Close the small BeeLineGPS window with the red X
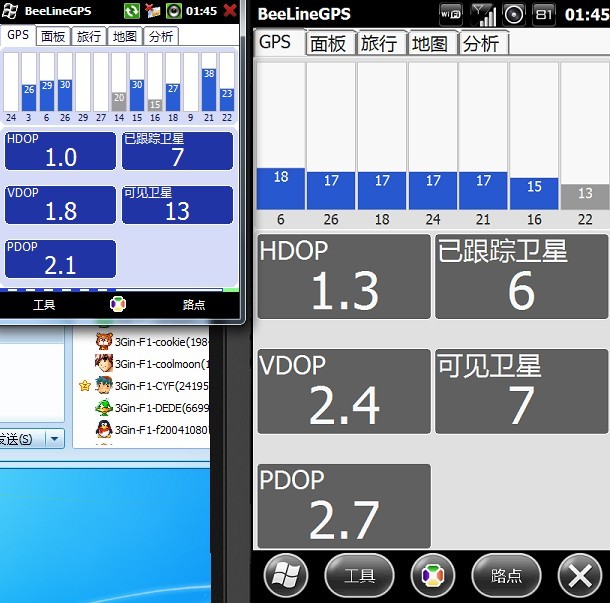 pyautogui.click(x=230, y=11)
